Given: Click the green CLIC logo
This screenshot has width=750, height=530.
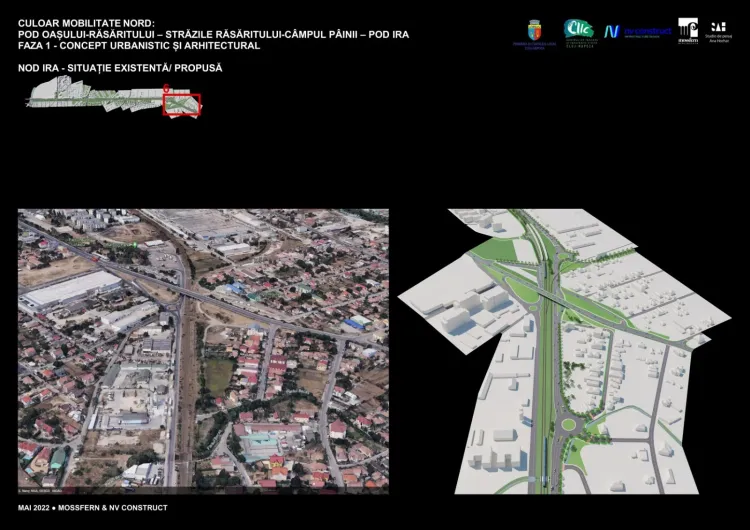Looking at the screenshot, I should click(x=578, y=31).
